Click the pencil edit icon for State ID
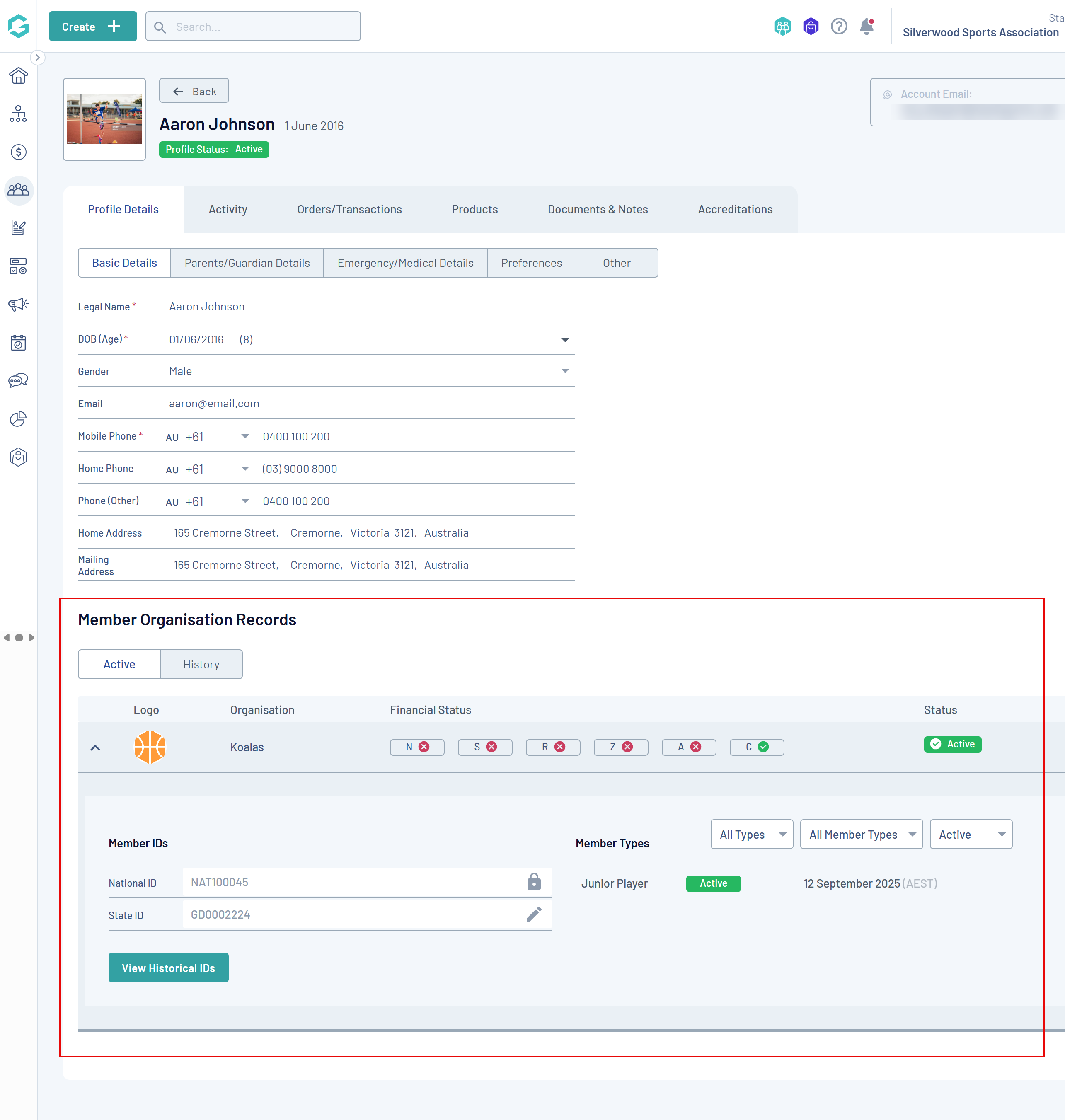Screen dimensions: 1065x1120 pyautogui.click(x=534, y=914)
